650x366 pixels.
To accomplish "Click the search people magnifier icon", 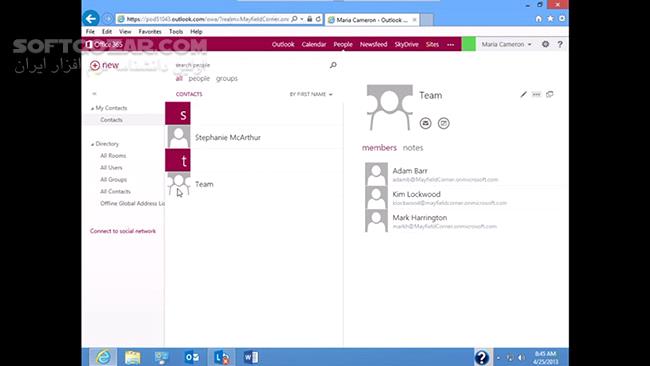I will point(333,65).
